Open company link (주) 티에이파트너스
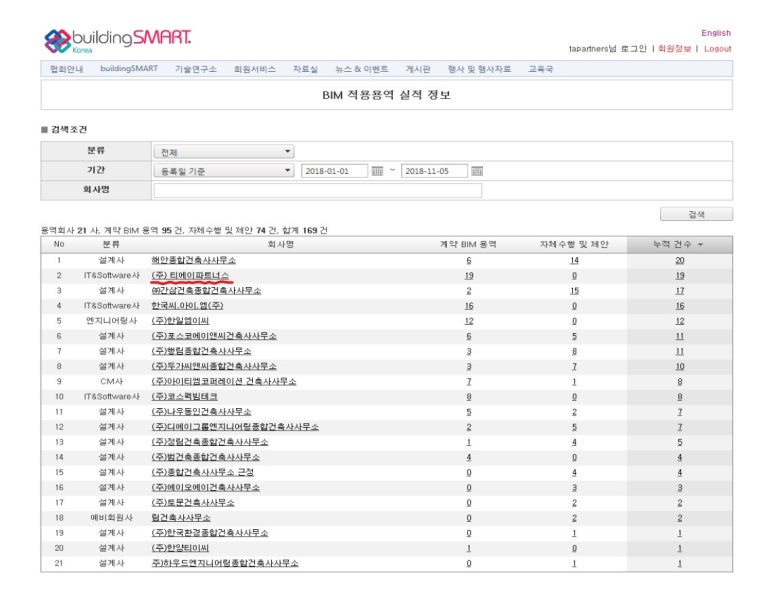 [x=190, y=276]
